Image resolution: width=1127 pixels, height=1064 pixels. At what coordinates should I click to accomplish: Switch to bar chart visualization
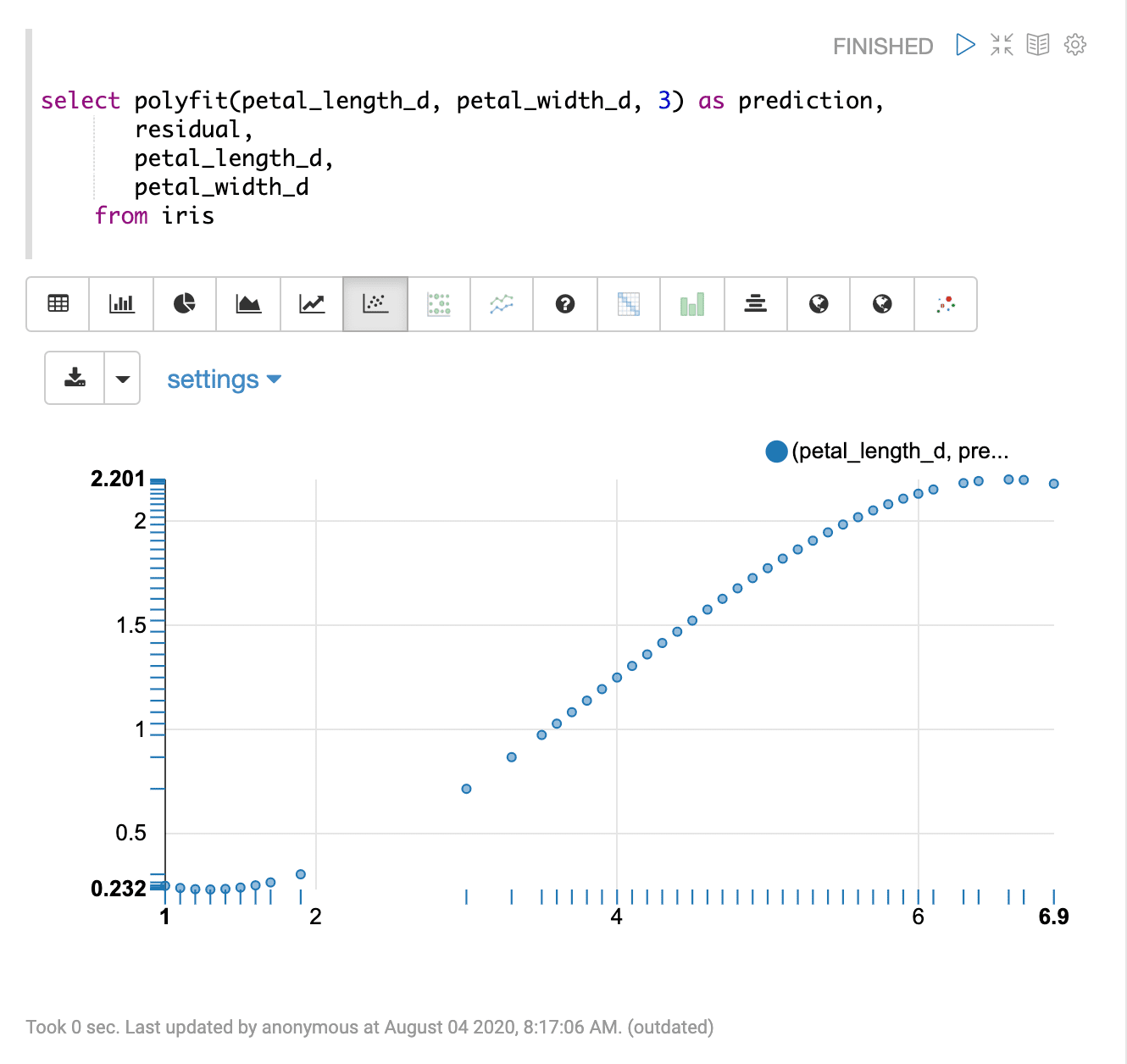point(121,304)
